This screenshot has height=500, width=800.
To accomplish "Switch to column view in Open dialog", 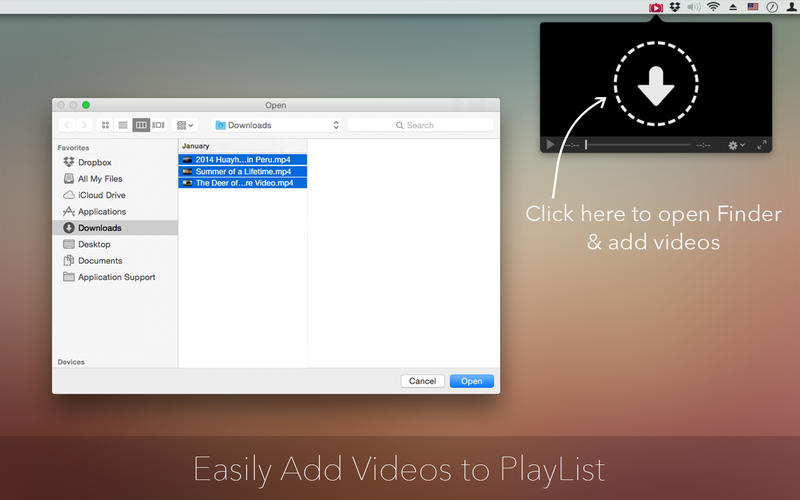I will pyautogui.click(x=141, y=125).
